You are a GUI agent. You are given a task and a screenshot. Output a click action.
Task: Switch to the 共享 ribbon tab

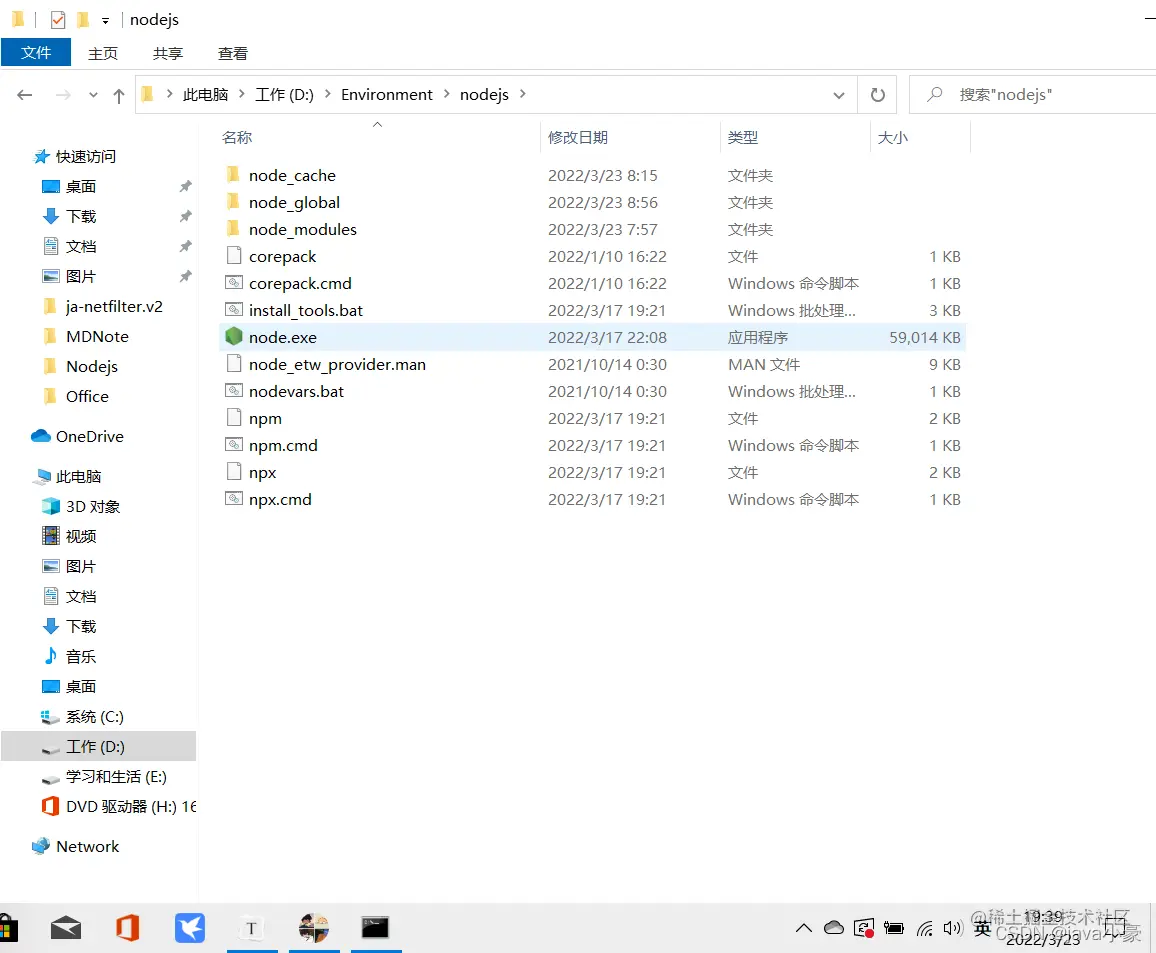click(167, 53)
